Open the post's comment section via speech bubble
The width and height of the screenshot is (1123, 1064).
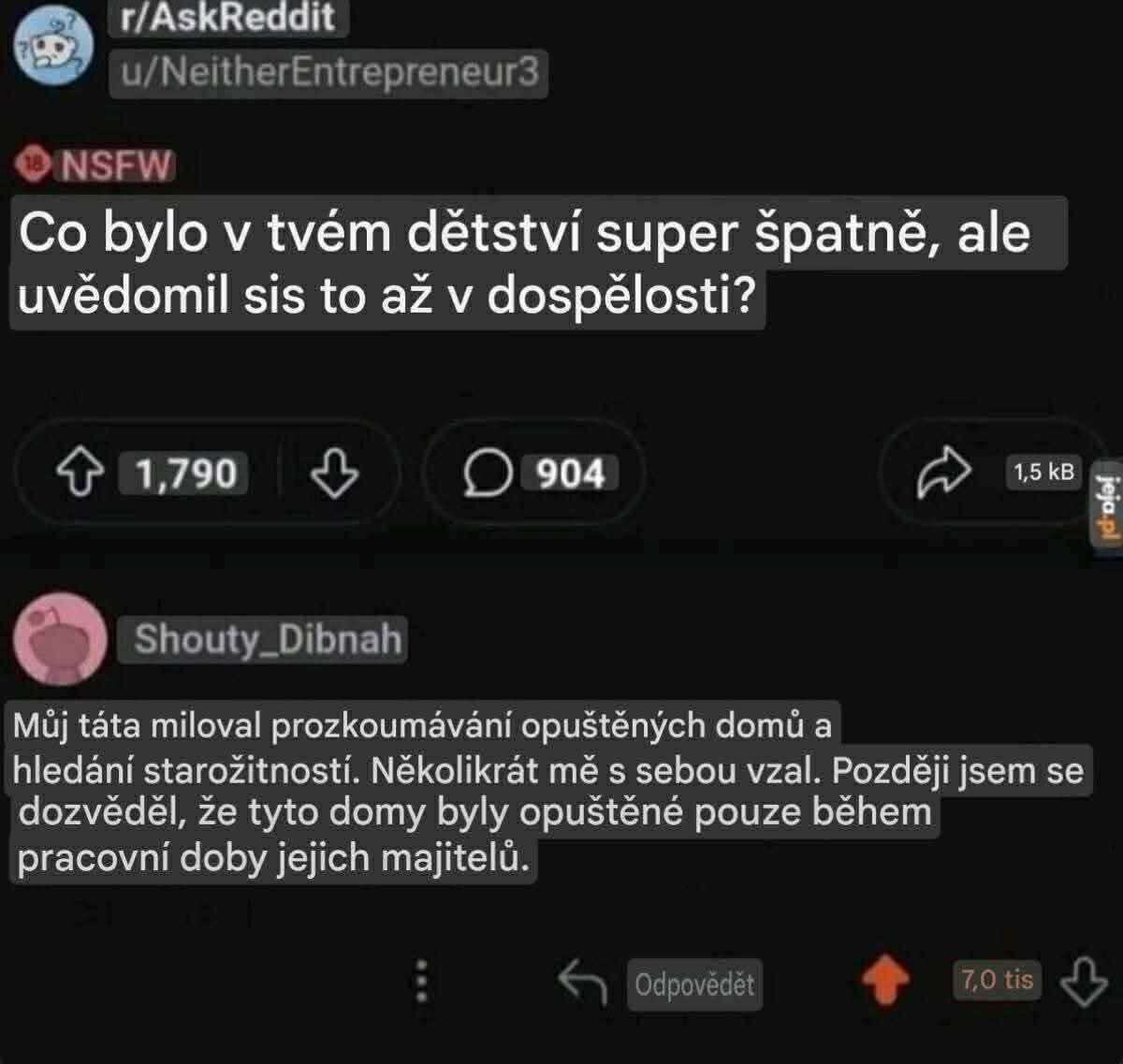point(488,474)
